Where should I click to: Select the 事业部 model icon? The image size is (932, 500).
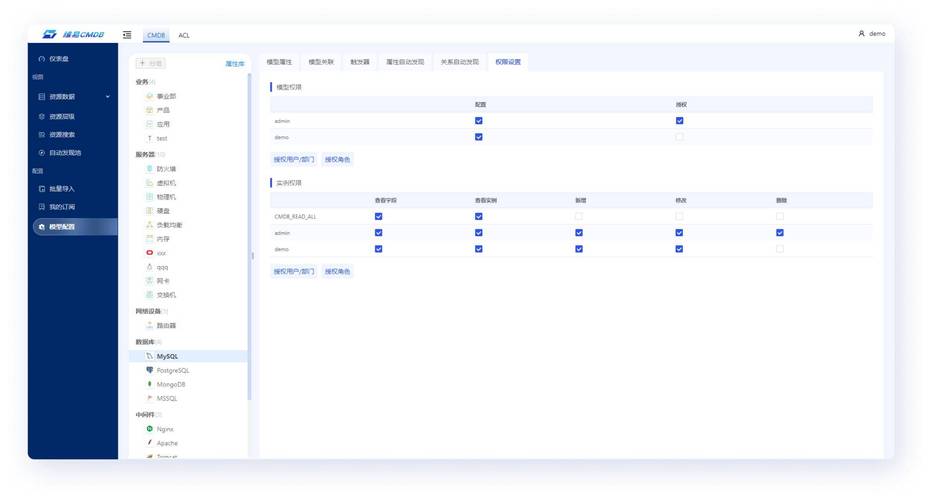point(150,96)
